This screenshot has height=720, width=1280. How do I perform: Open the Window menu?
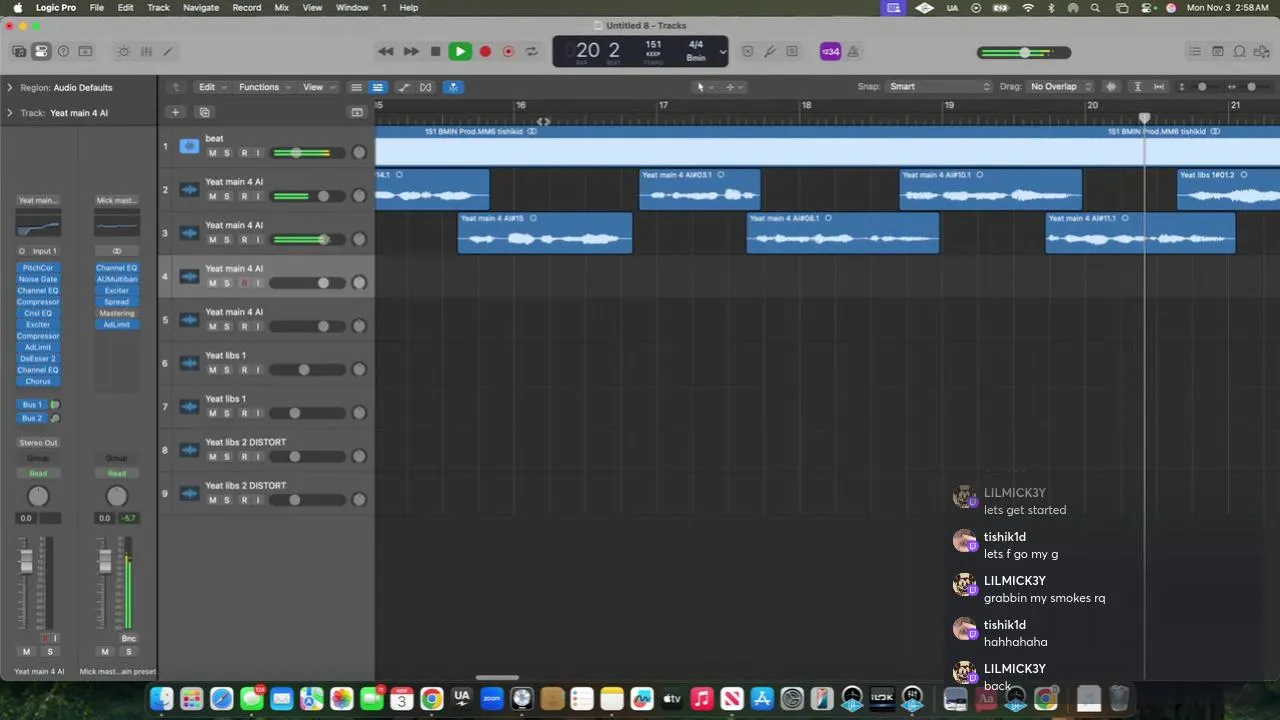tap(352, 7)
